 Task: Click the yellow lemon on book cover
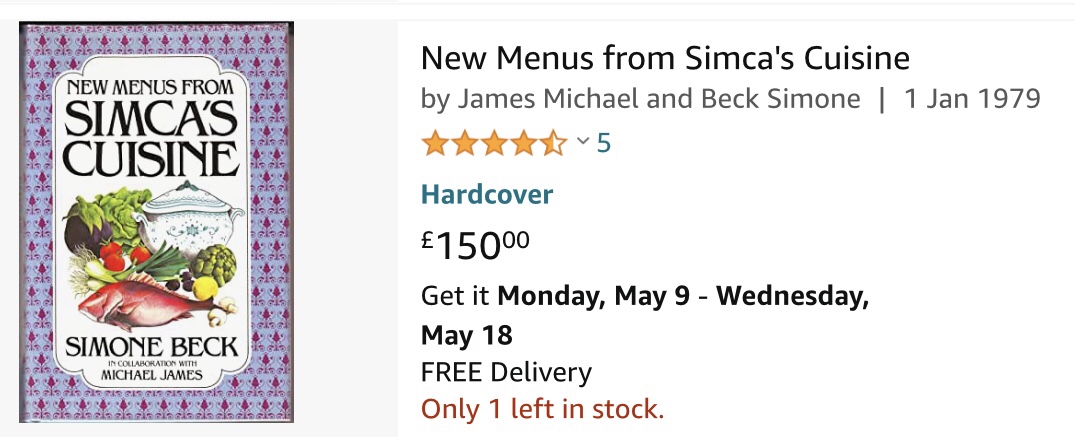point(204,290)
